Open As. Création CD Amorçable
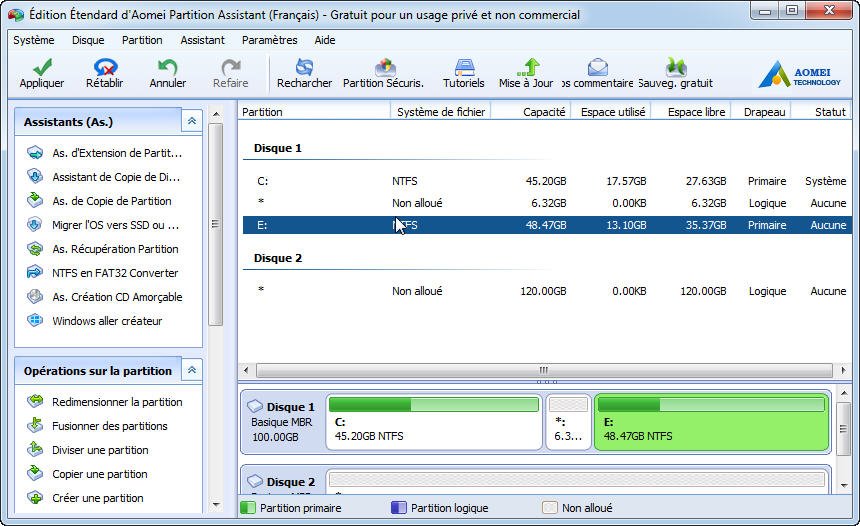The image size is (860, 526). pos(105,297)
